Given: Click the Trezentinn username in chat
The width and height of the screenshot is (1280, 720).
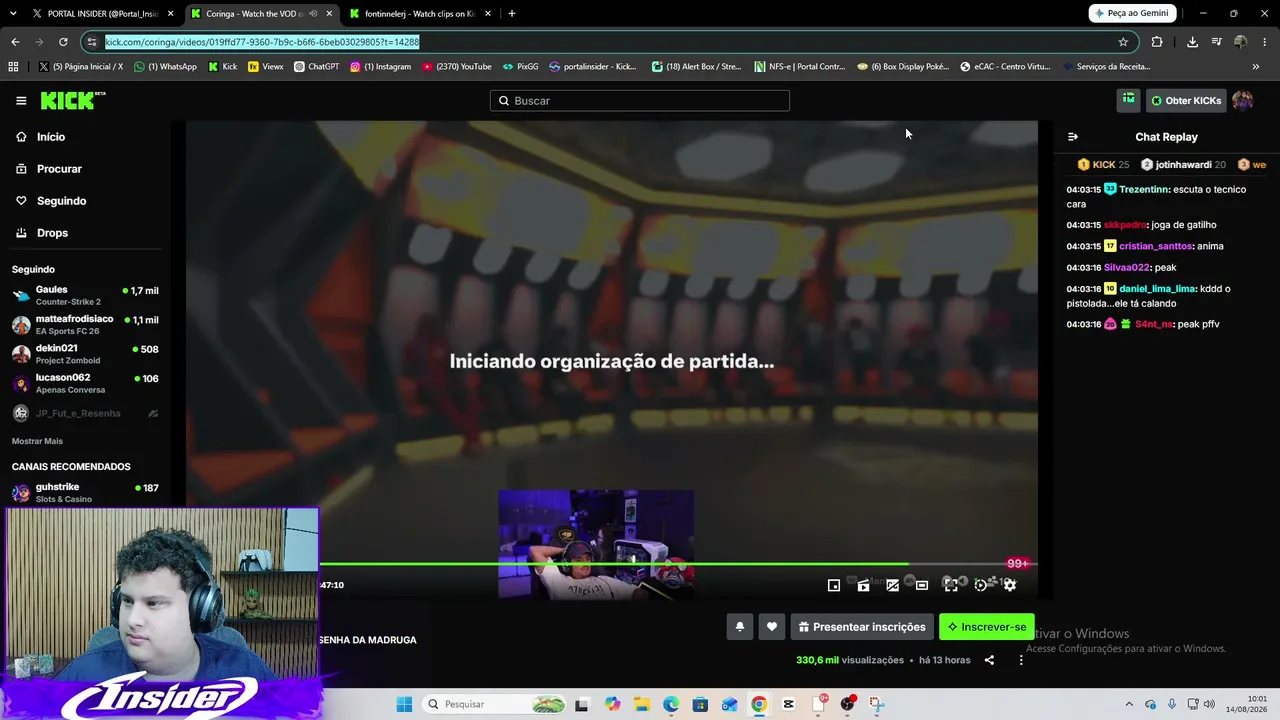Looking at the screenshot, I should 1144,189.
